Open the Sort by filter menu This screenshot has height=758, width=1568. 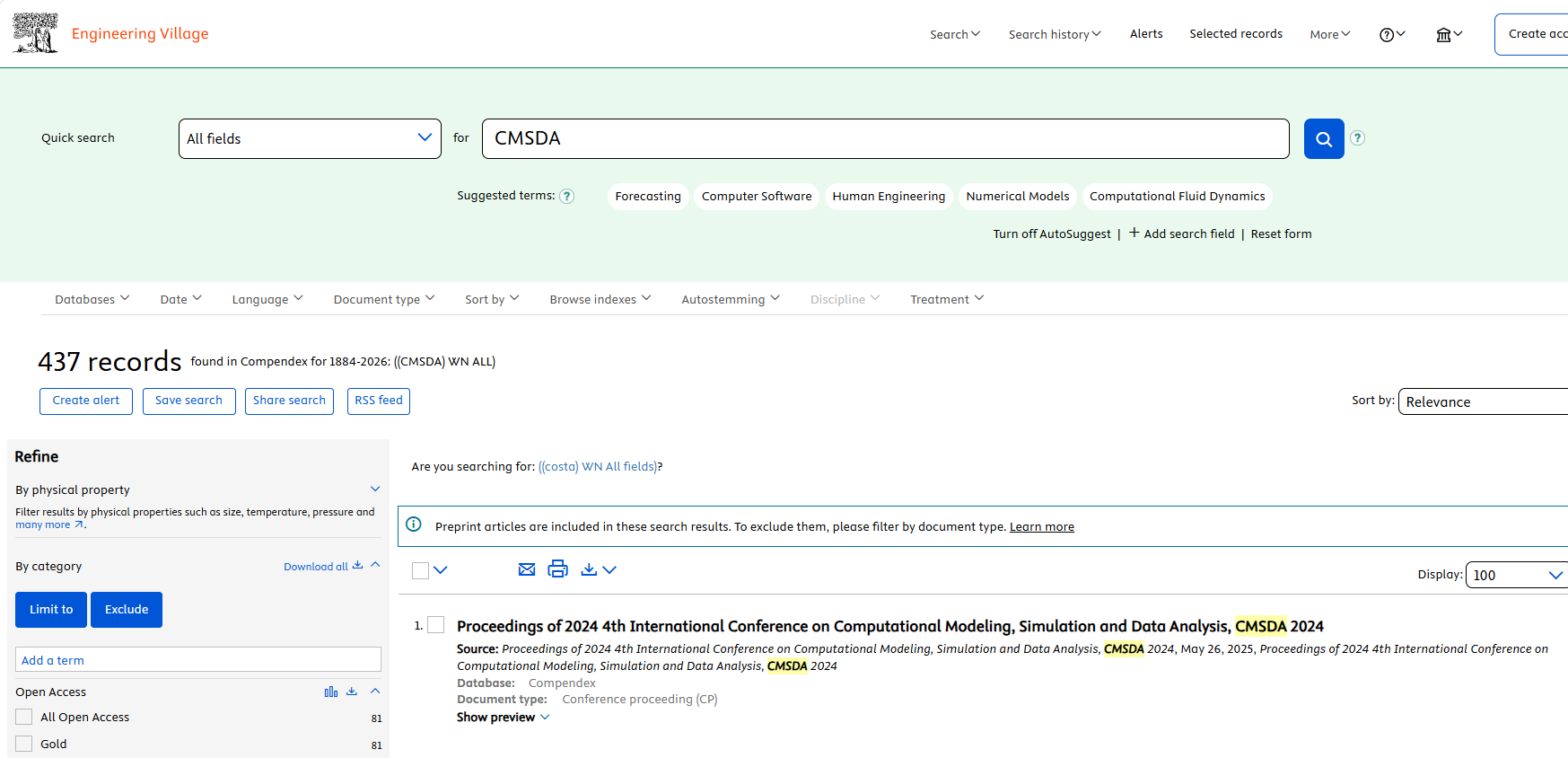click(492, 299)
